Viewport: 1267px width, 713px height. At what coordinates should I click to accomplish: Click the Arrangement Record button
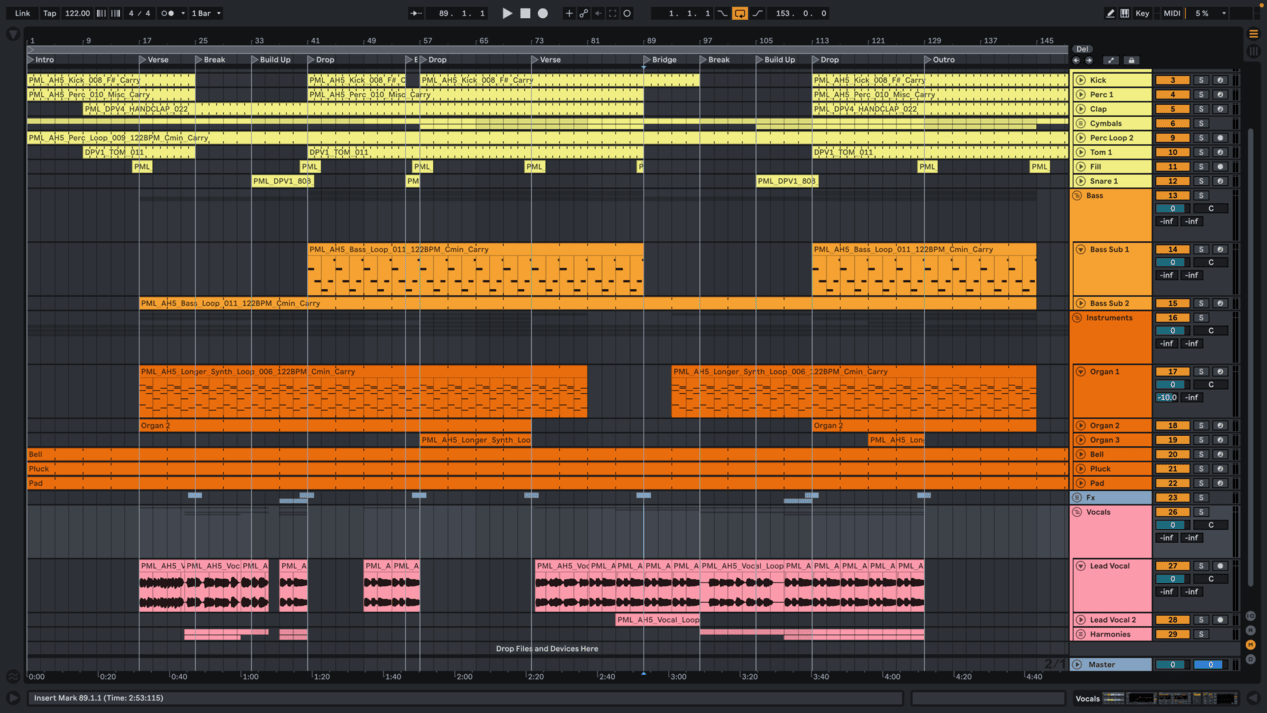[543, 13]
